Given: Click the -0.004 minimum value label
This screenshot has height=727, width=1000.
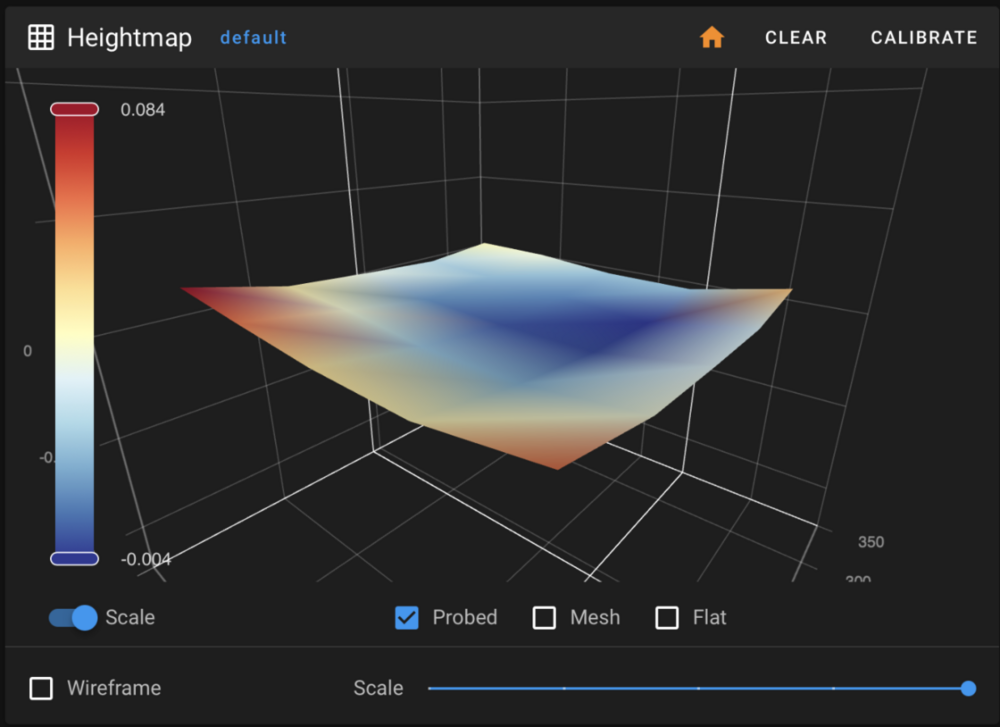Looking at the screenshot, I should point(145,558).
